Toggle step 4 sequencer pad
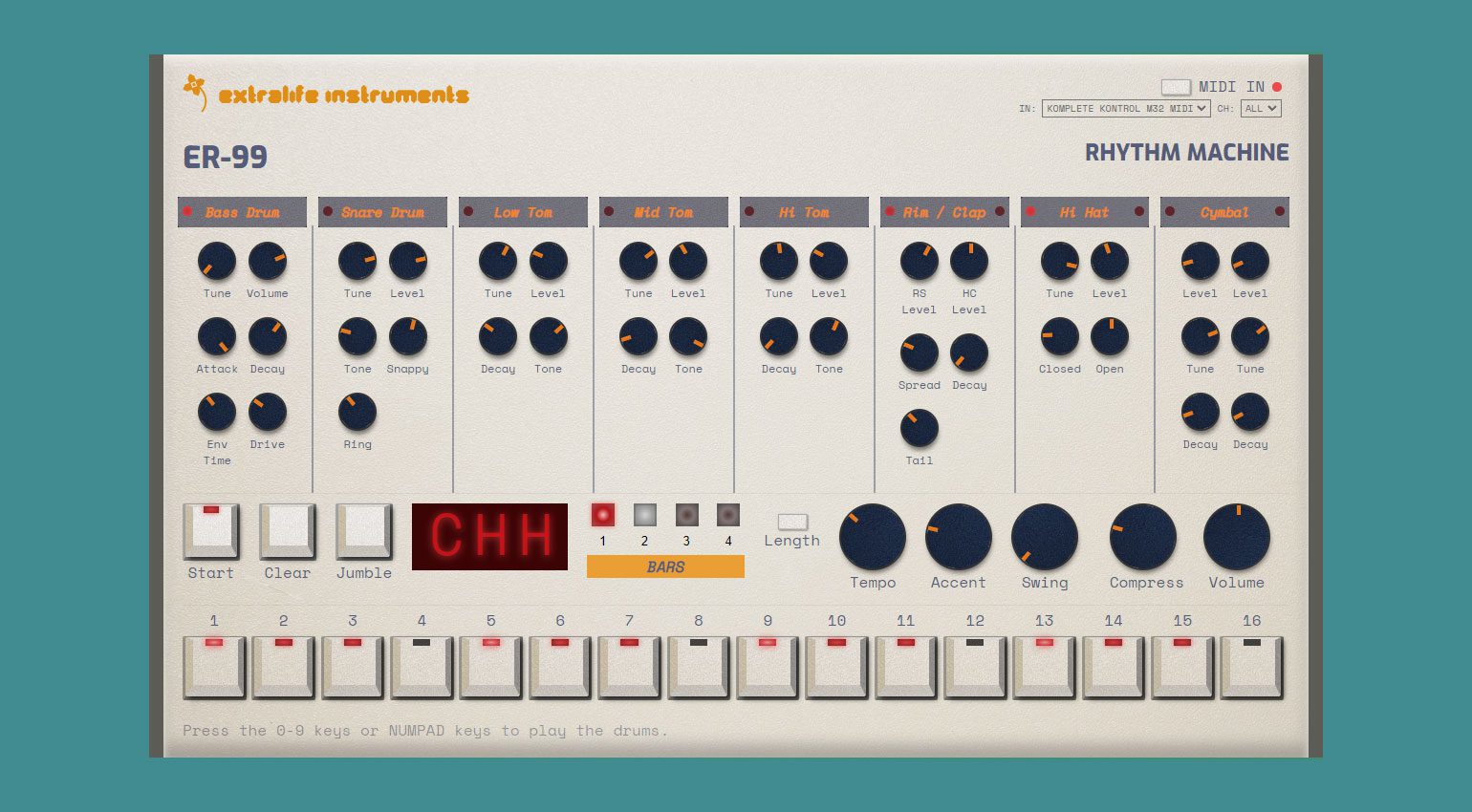Screen dimensions: 1472x812 tap(422, 667)
